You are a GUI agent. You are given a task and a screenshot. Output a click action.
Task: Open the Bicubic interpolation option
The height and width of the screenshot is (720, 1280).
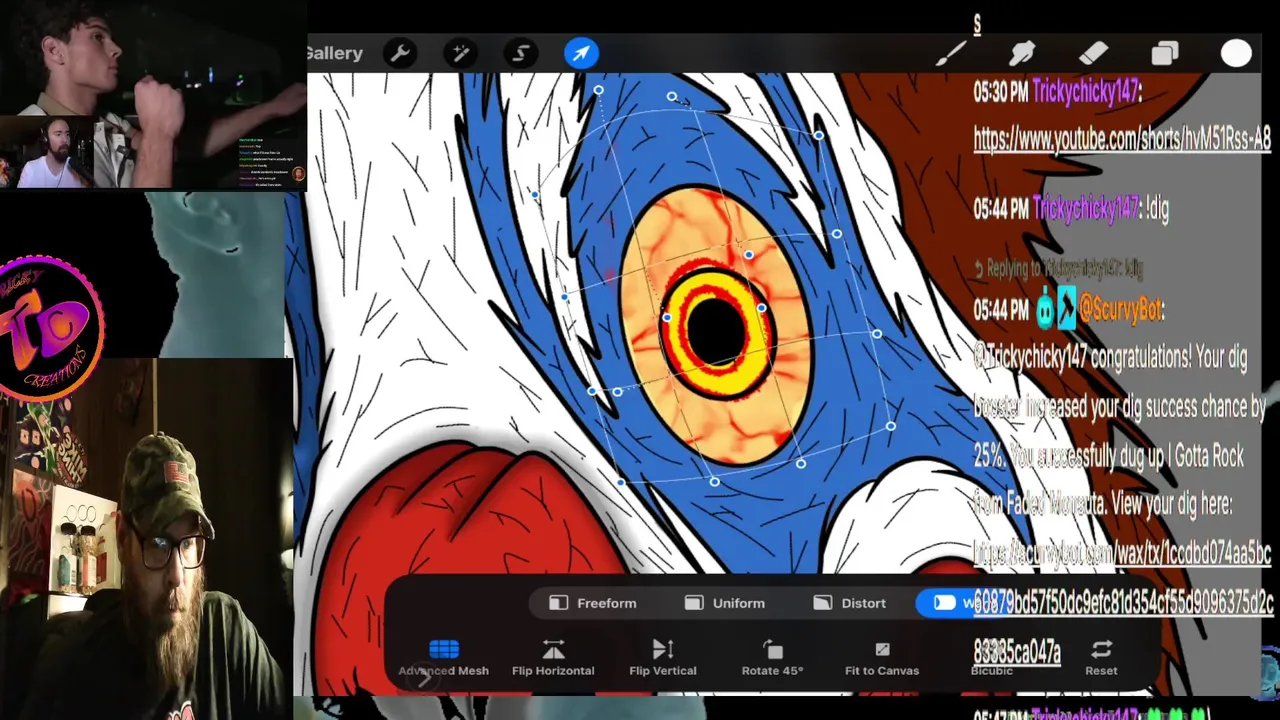coord(992,658)
